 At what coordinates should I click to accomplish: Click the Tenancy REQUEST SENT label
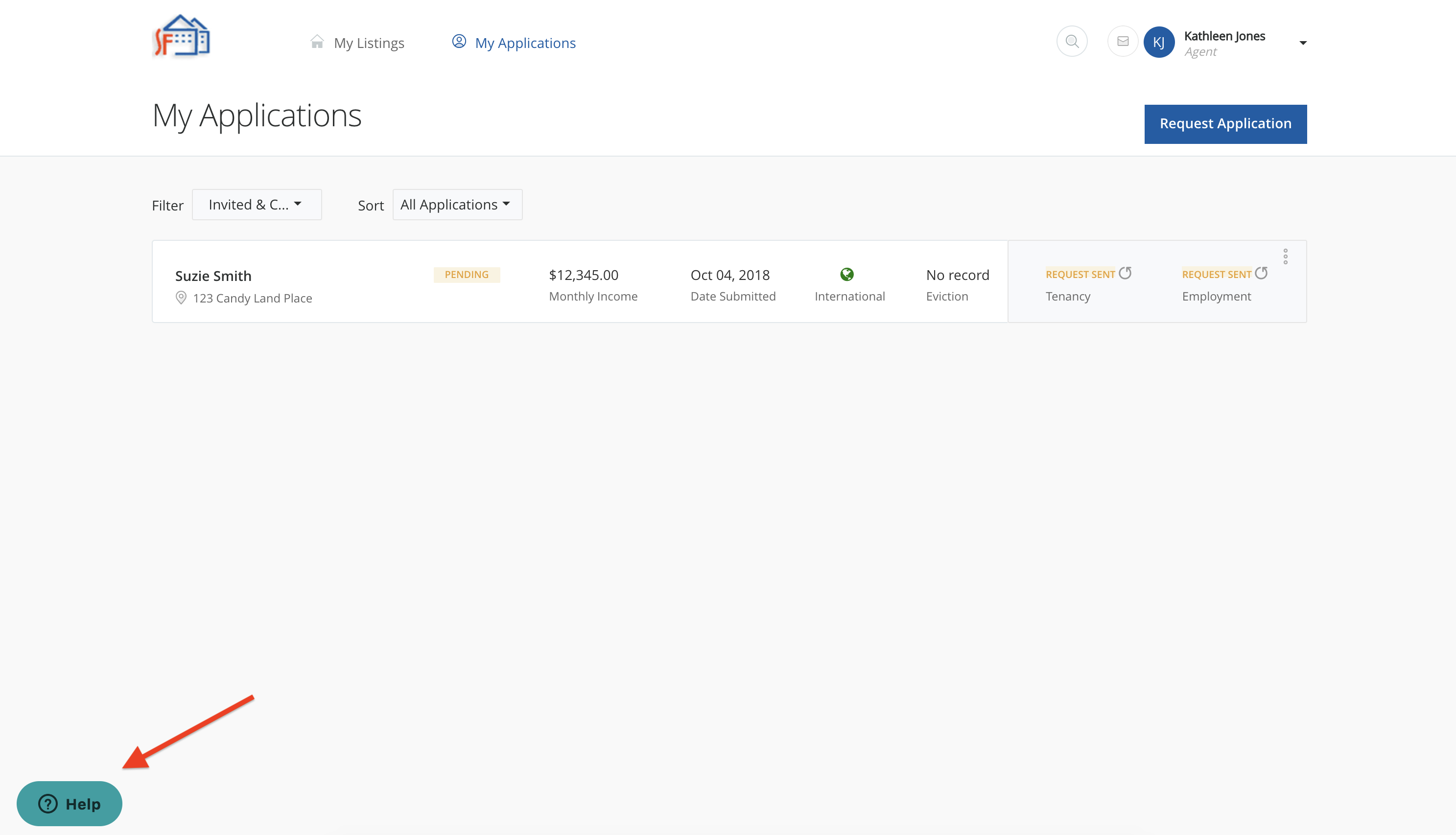click(x=1080, y=275)
